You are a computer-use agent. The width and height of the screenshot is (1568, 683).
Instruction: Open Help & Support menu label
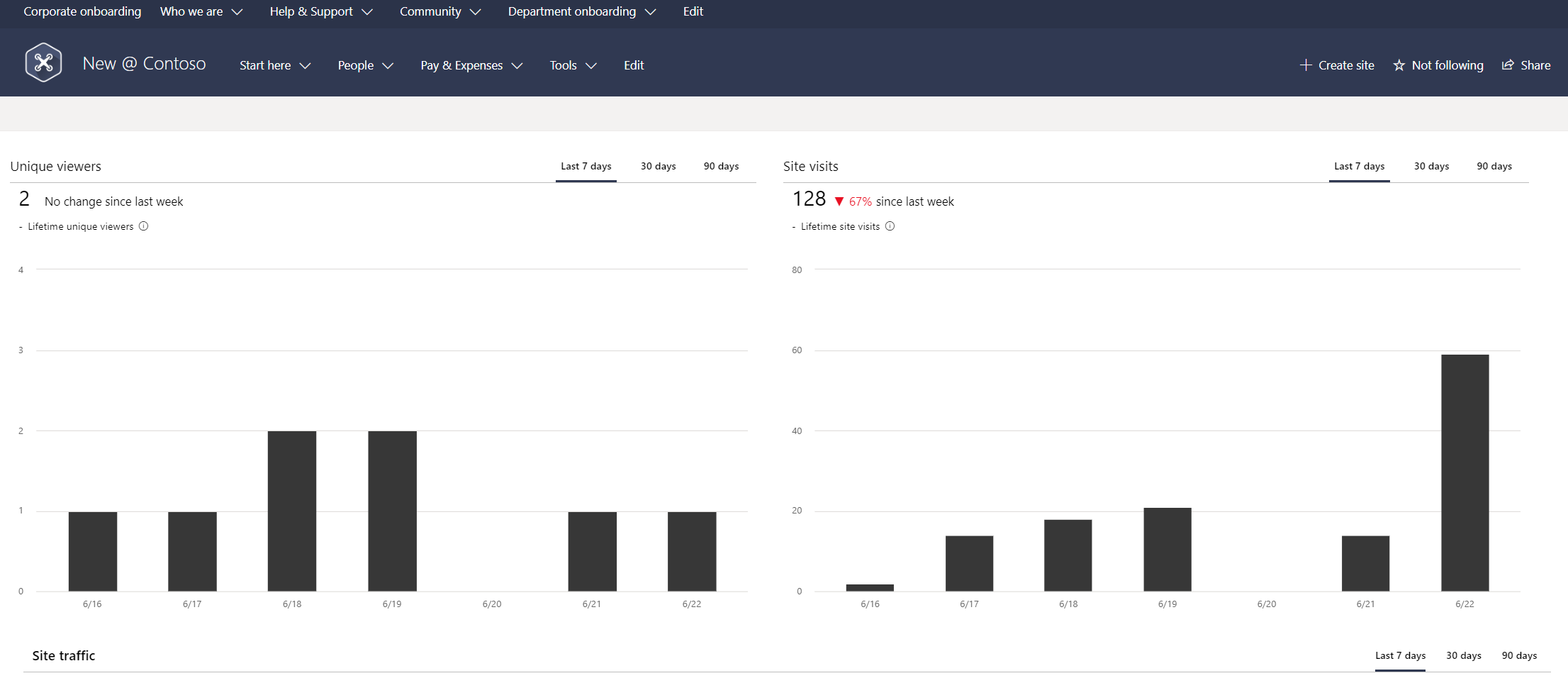pos(311,11)
